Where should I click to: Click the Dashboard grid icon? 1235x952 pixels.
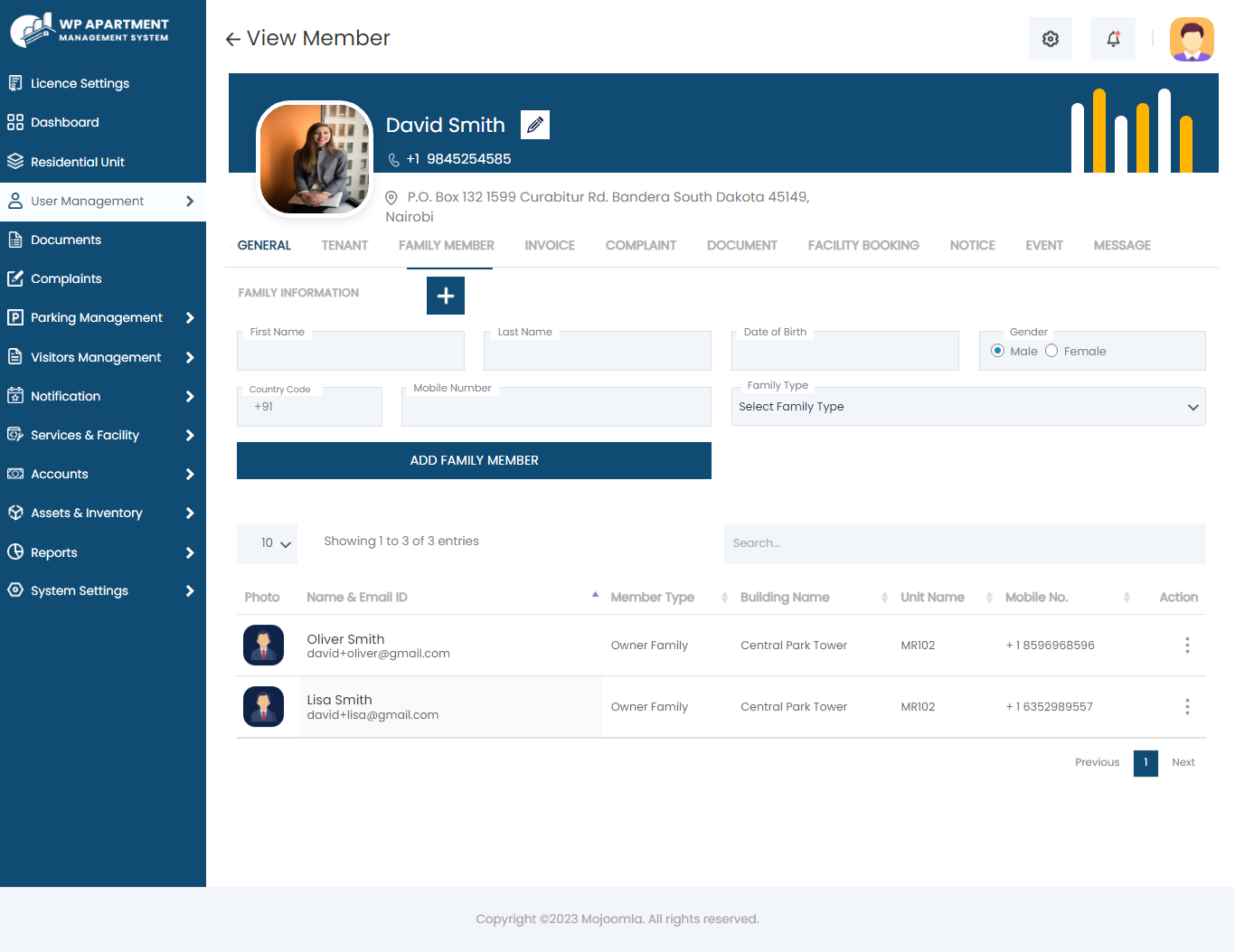[x=15, y=122]
